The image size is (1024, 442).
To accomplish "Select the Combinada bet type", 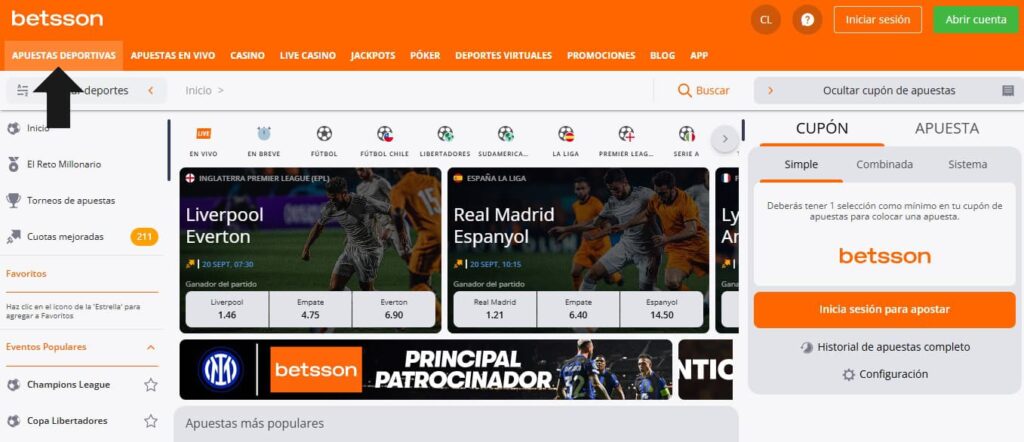I will 884,164.
